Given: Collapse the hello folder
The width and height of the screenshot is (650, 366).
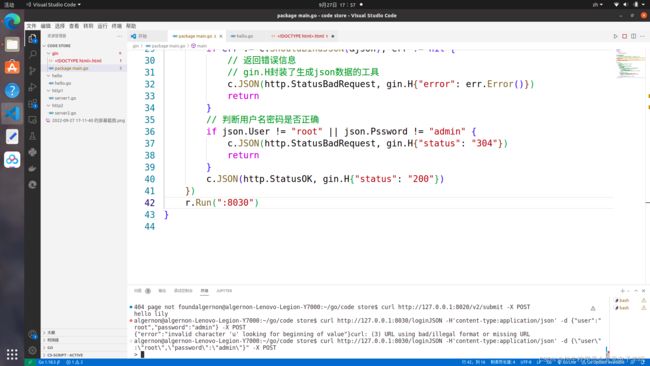Looking at the screenshot, I should click(57, 75).
